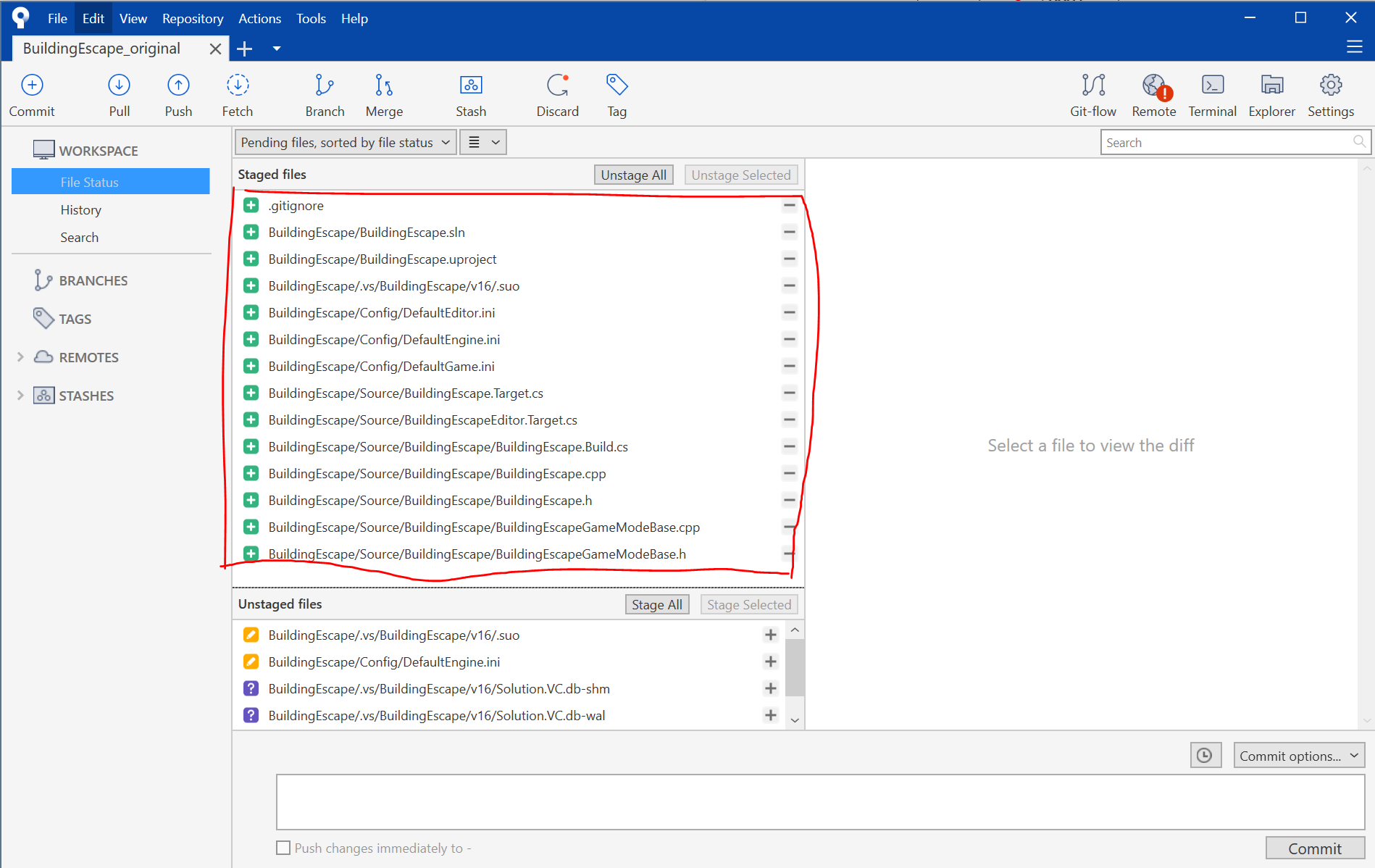Select the Pull icon
Screen dimensions: 1375x868
click(x=119, y=94)
